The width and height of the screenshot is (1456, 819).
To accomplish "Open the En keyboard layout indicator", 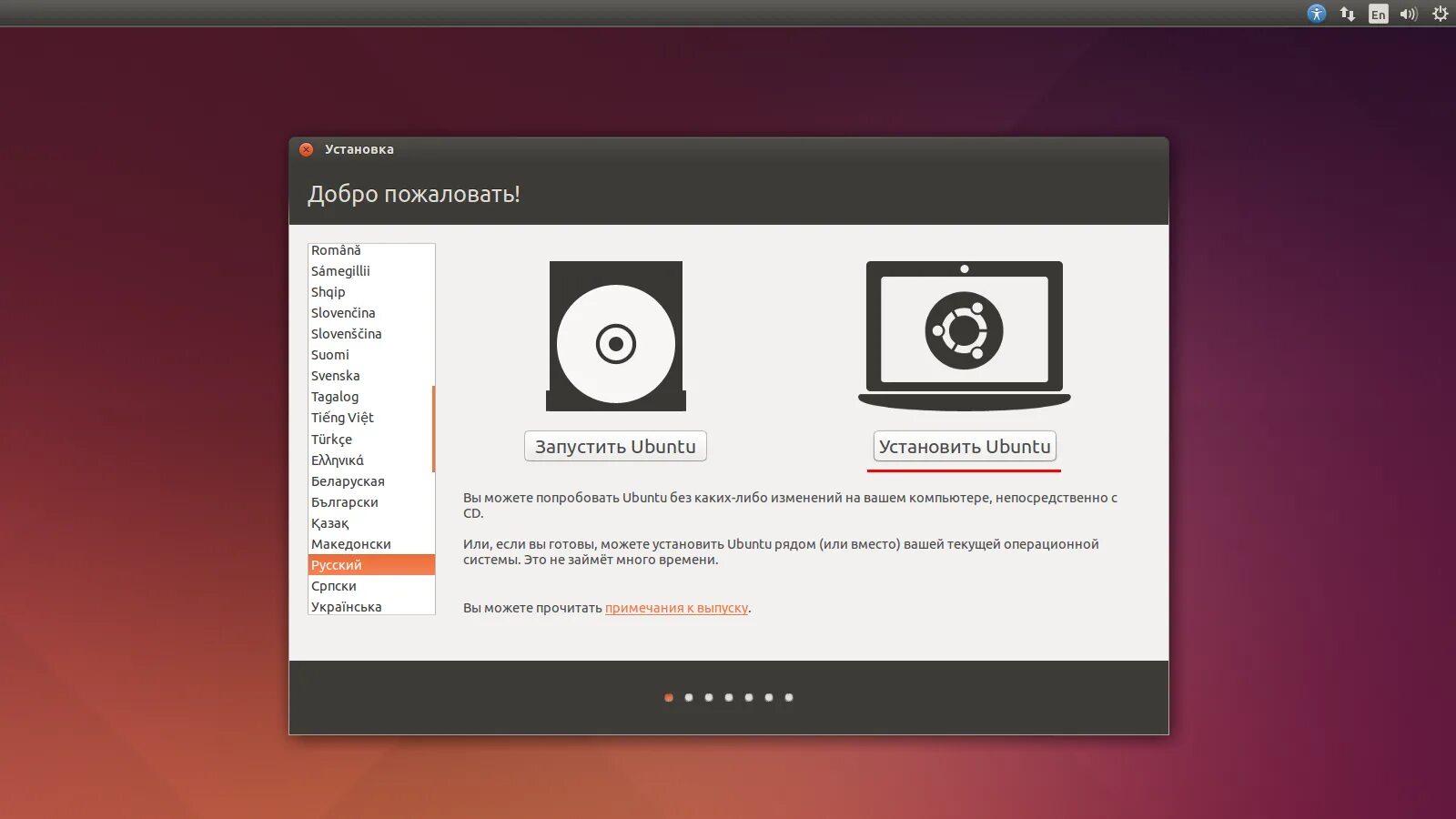I will pyautogui.click(x=1379, y=14).
